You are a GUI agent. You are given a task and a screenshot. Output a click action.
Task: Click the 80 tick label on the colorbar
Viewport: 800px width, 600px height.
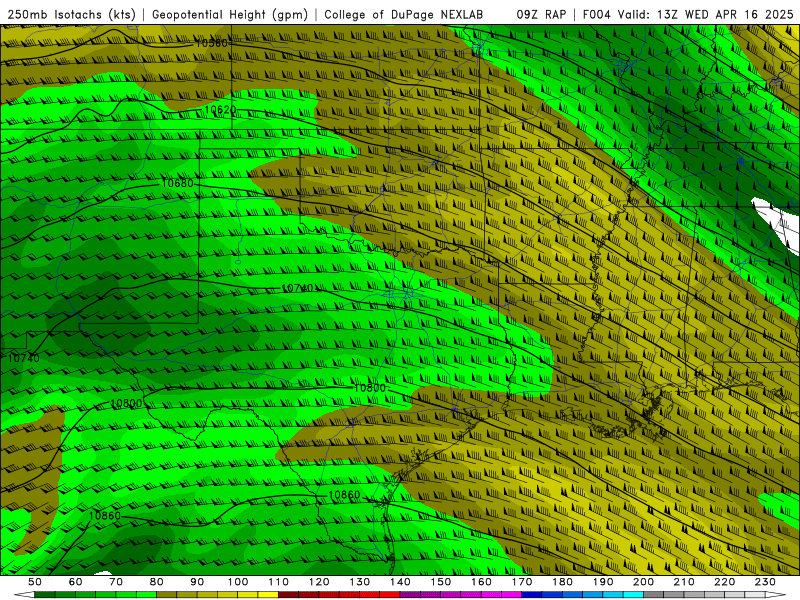pos(157,582)
